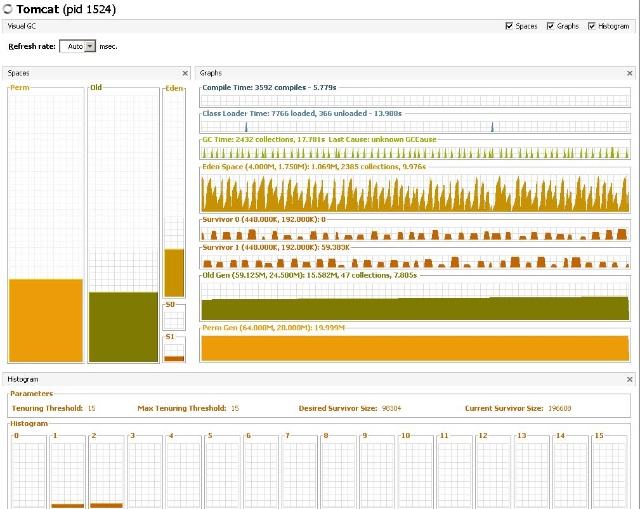Click the Survivor 0 graph
The width and height of the screenshot is (640, 509).
coord(415,233)
